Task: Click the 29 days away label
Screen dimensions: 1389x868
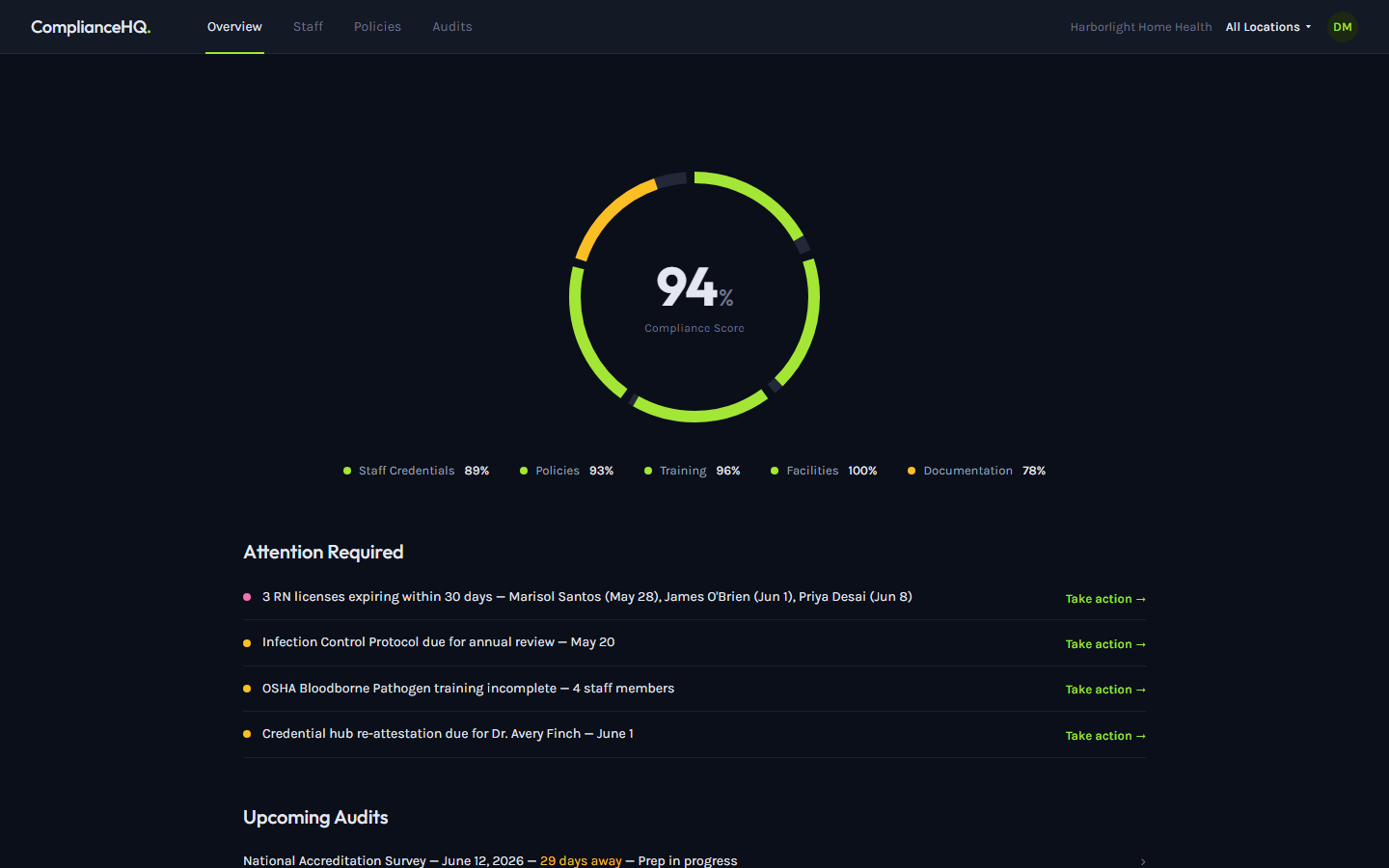Action: (581, 861)
